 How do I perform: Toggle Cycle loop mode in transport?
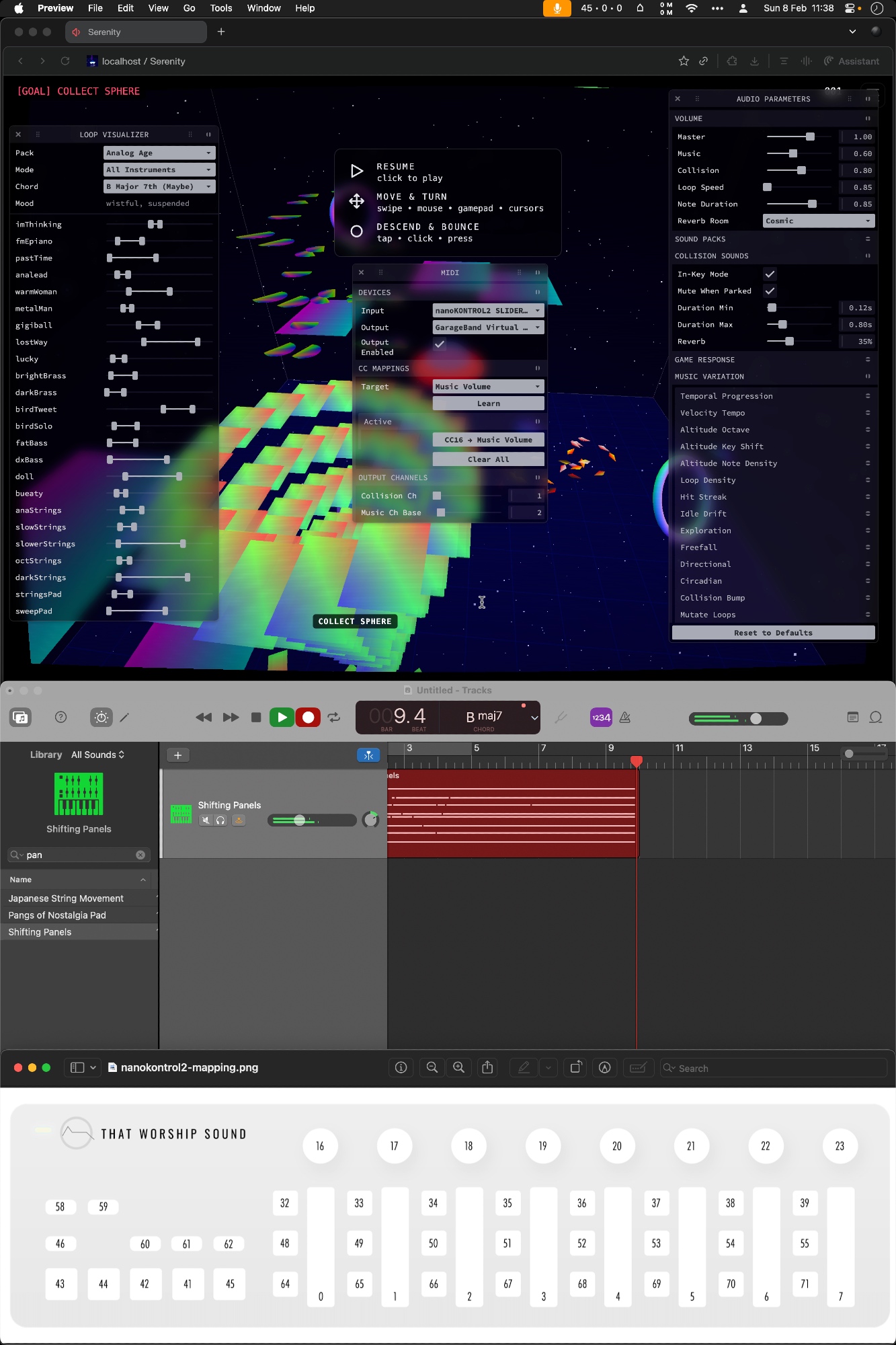[334, 718]
